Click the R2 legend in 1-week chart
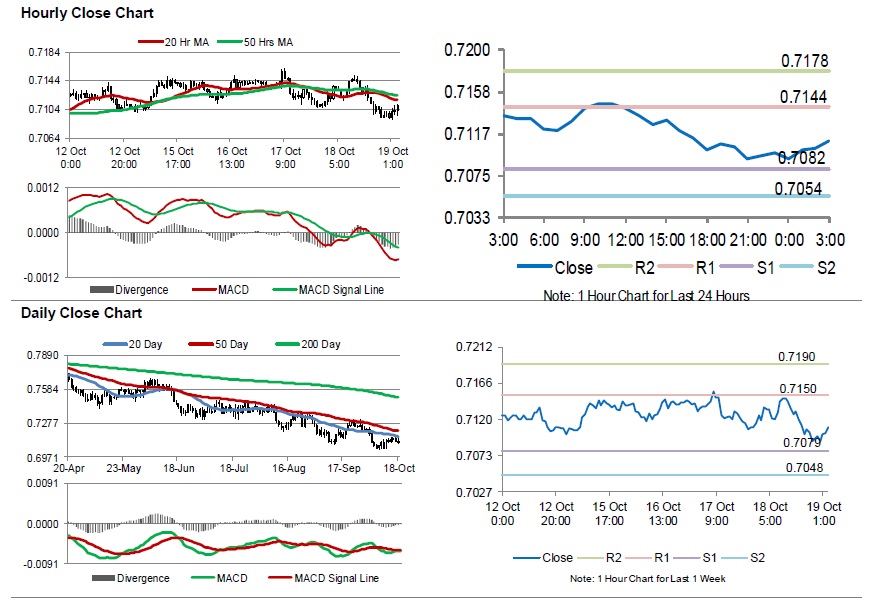Screen dimensions: 873x601 (600, 558)
